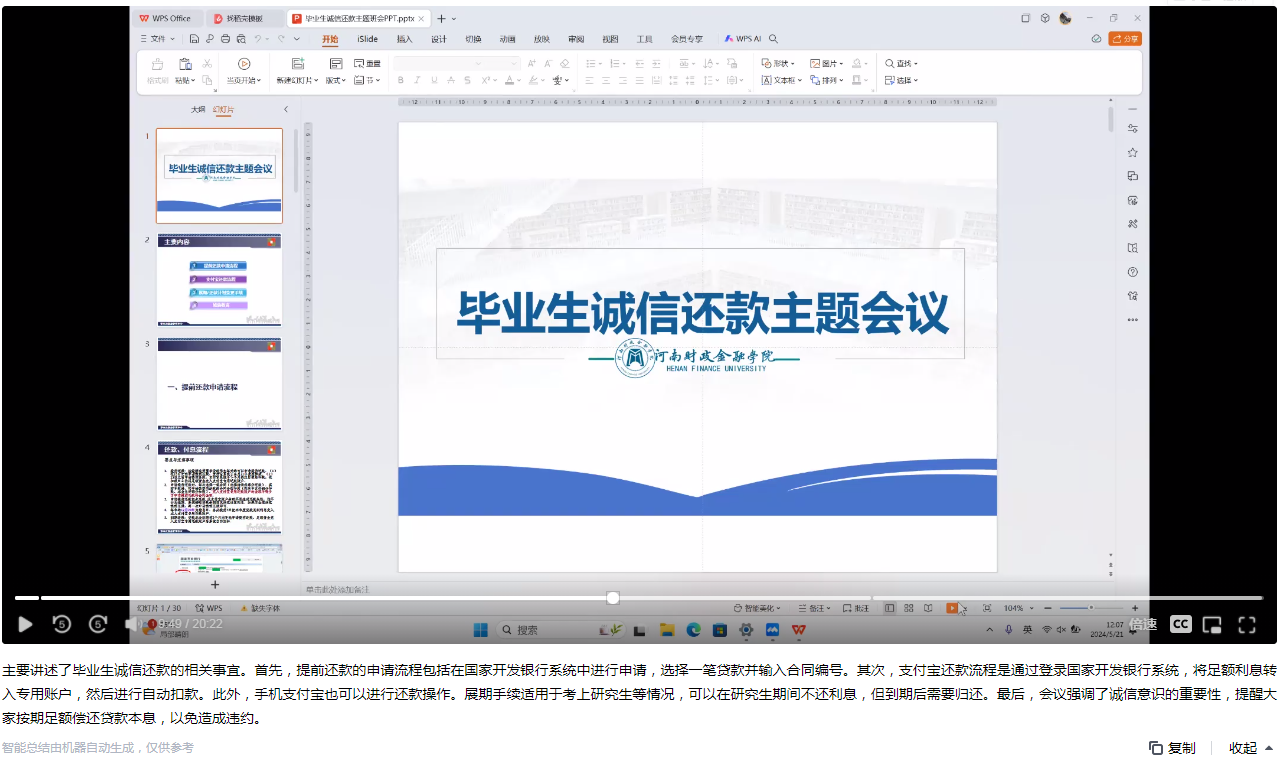Viewport: 1277px width, 760px height.
Task: Rewind the video by 10 seconds
Action: pyautogui.click(x=61, y=624)
